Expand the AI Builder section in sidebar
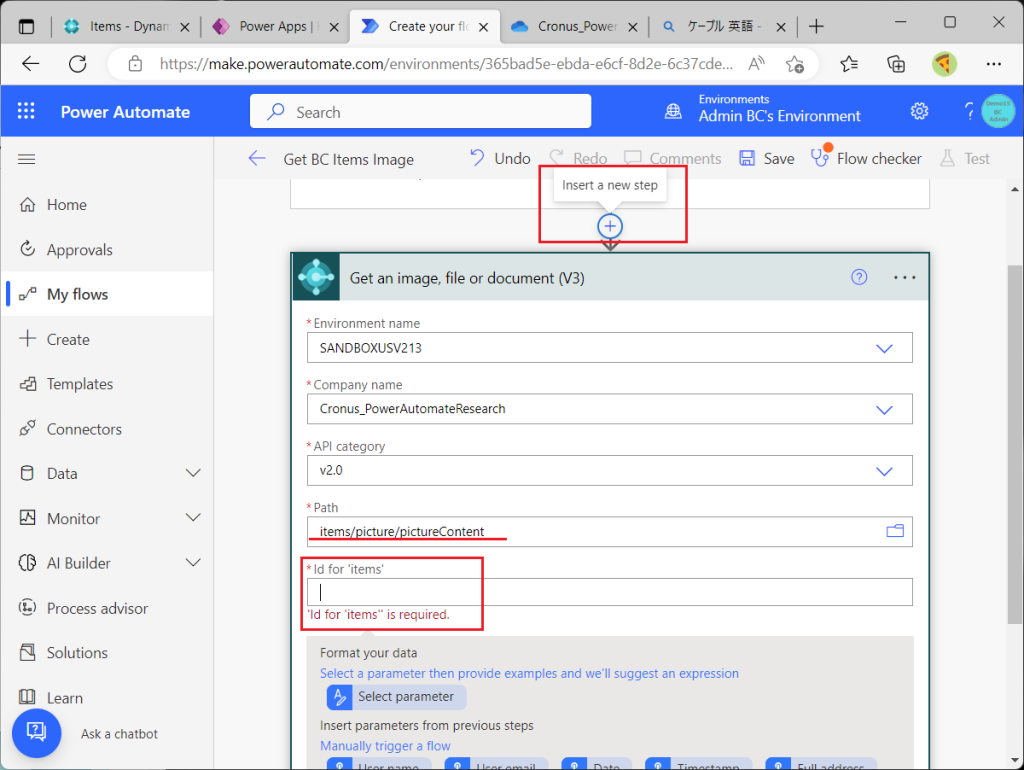The height and width of the screenshot is (770, 1024). pos(193,562)
